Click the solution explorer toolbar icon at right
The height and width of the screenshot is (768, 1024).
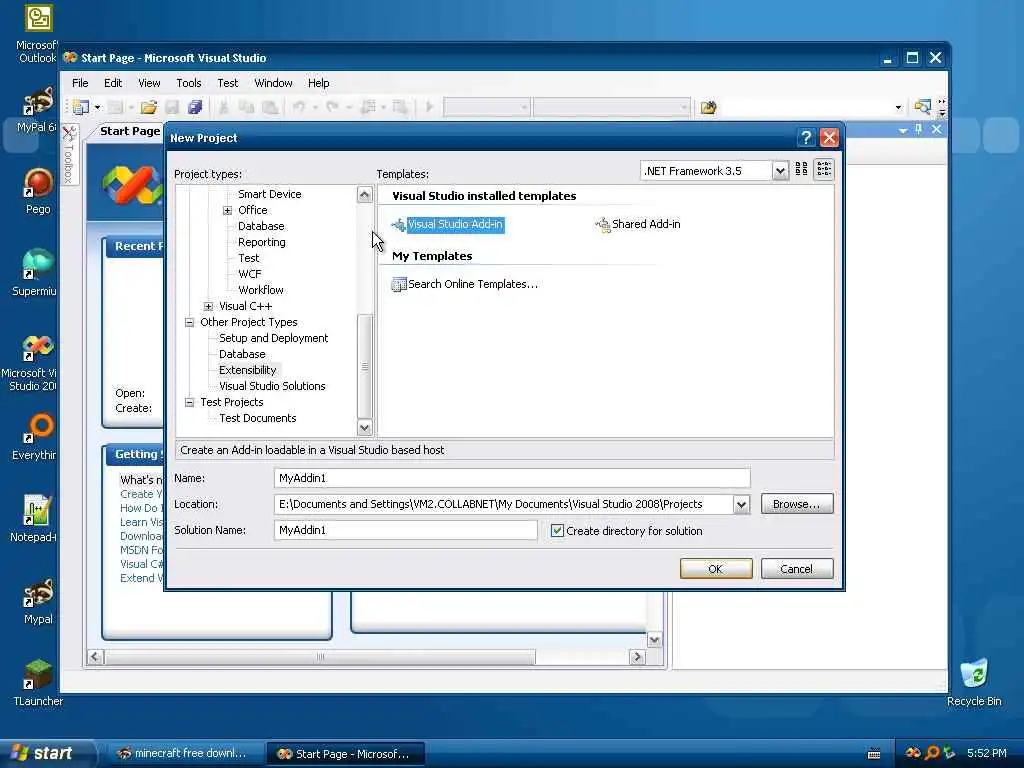922,106
